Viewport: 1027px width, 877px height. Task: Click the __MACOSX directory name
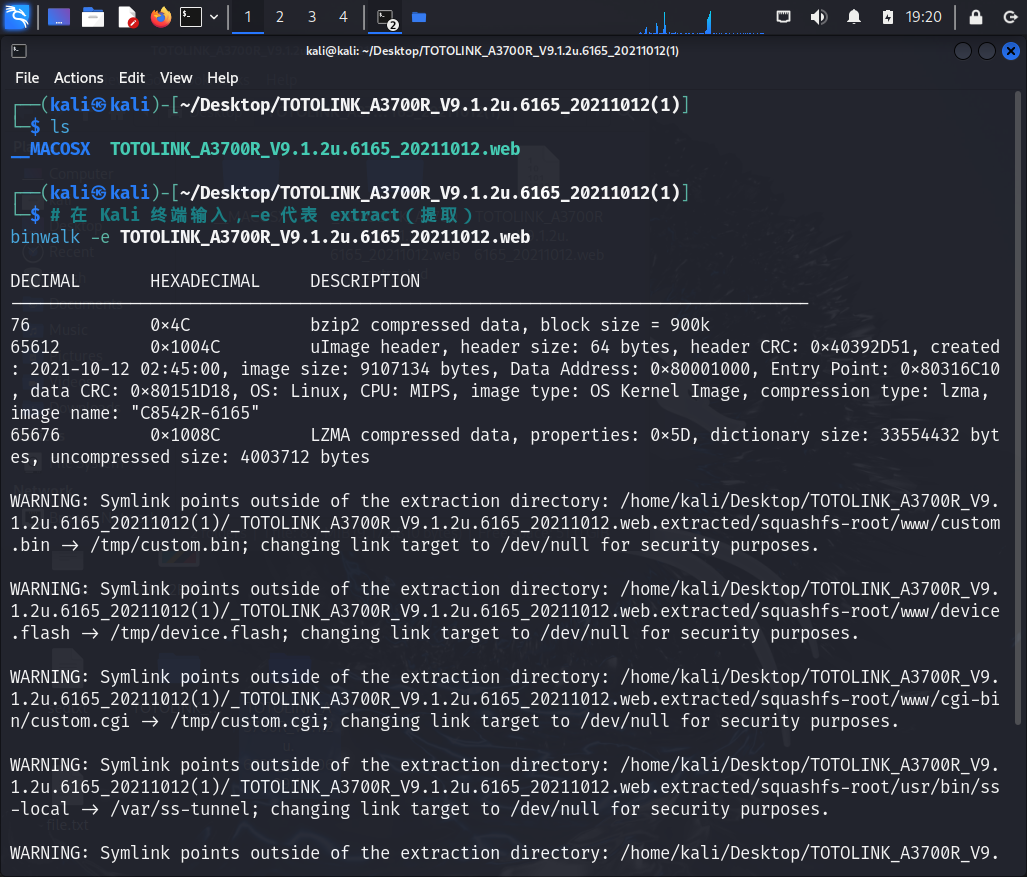[x=51, y=149]
